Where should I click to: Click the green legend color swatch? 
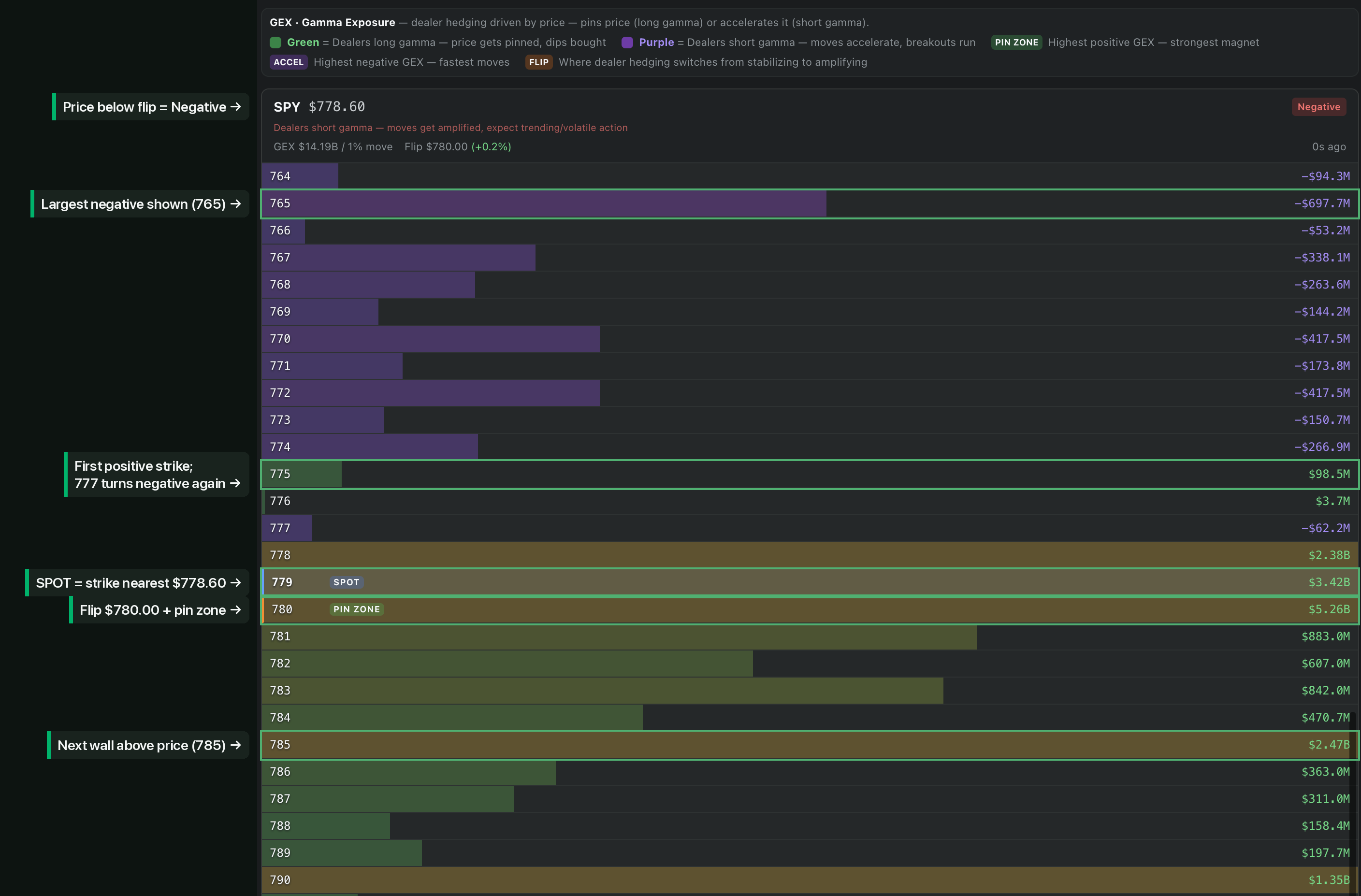[x=275, y=43]
